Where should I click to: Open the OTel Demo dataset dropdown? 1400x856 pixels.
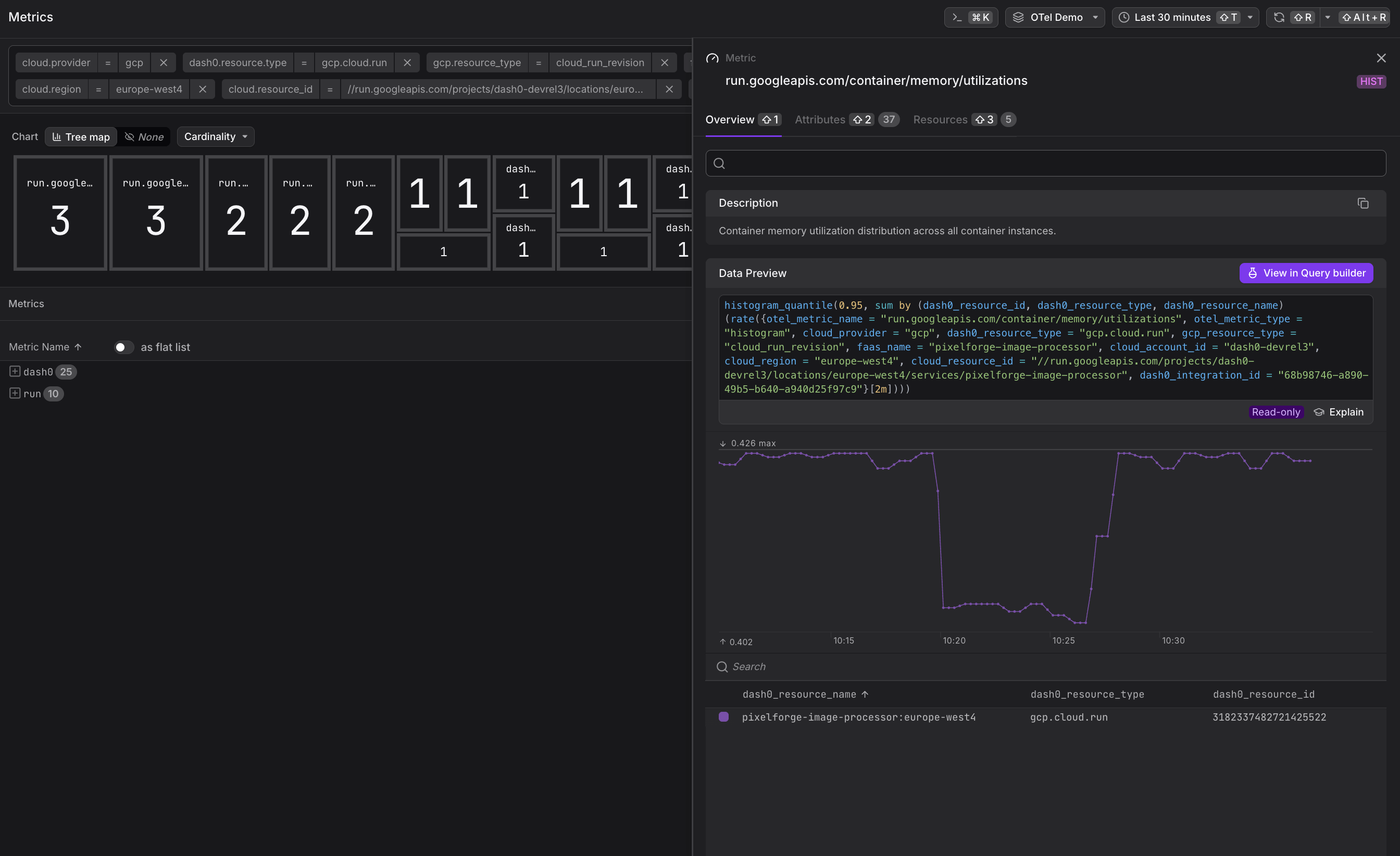(x=1055, y=18)
